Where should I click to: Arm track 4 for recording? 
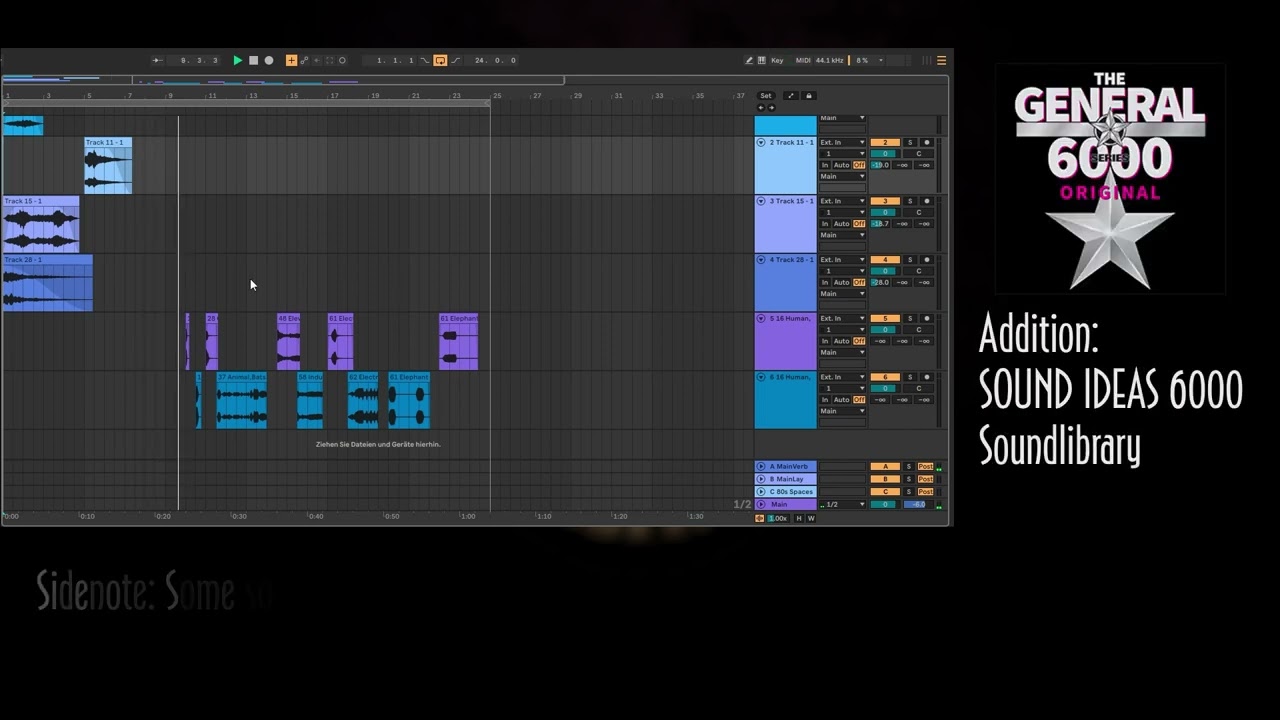click(x=927, y=260)
